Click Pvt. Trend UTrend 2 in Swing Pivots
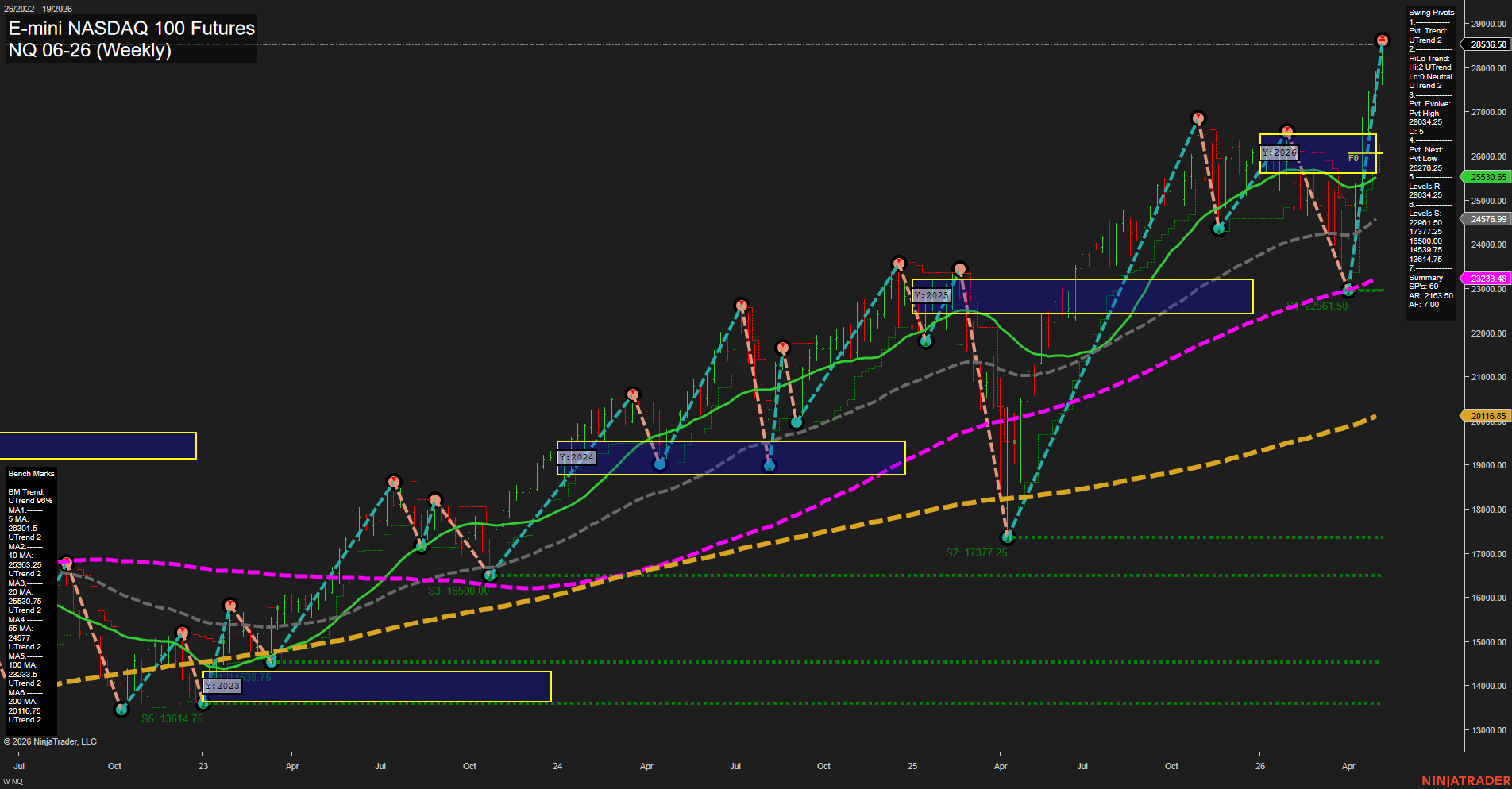This screenshot has width=1512, height=789. click(1428, 36)
